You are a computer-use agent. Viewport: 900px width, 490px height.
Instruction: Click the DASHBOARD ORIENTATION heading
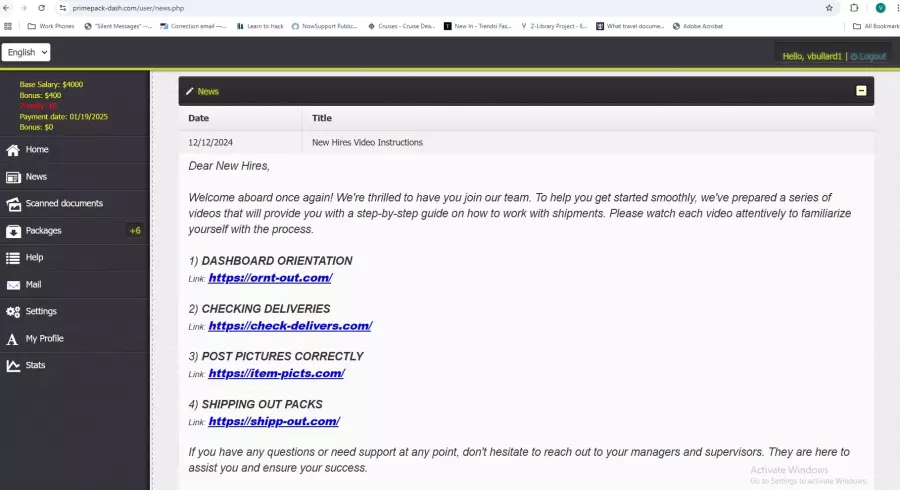pyautogui.click(x=277, y=261)
